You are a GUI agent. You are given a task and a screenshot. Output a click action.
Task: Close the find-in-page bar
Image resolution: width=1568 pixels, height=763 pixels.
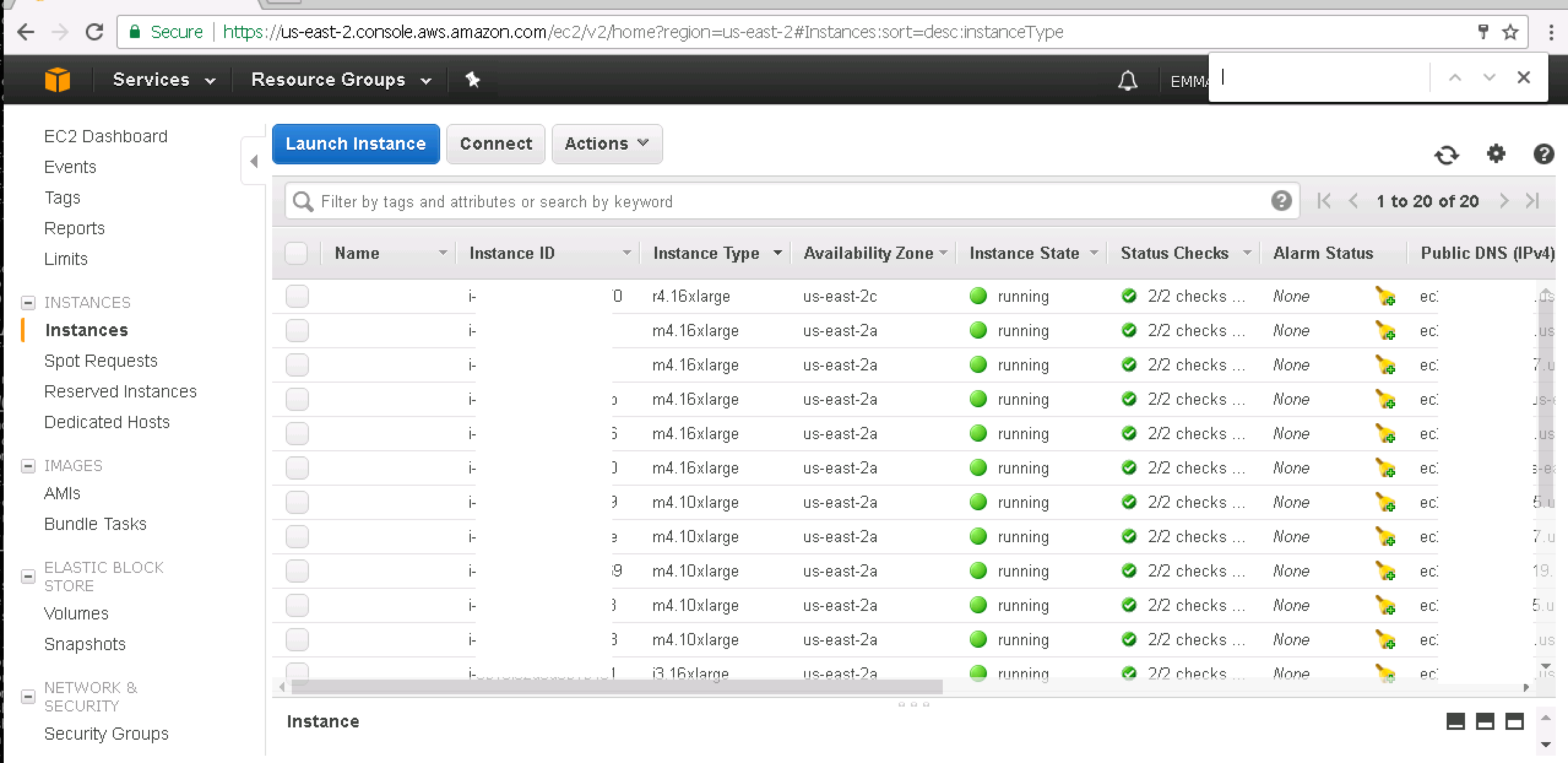(x=1523, y=77)
